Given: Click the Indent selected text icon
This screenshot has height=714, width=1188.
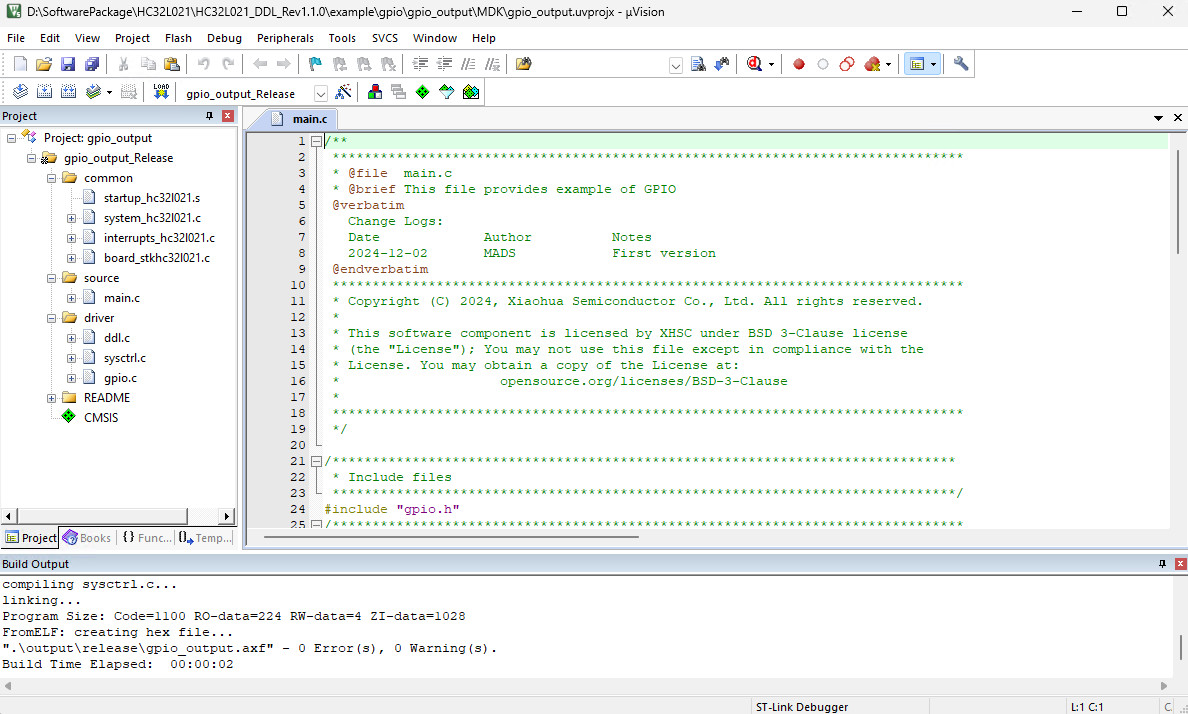Looking at the screenshot, I should tap(420, 64).
